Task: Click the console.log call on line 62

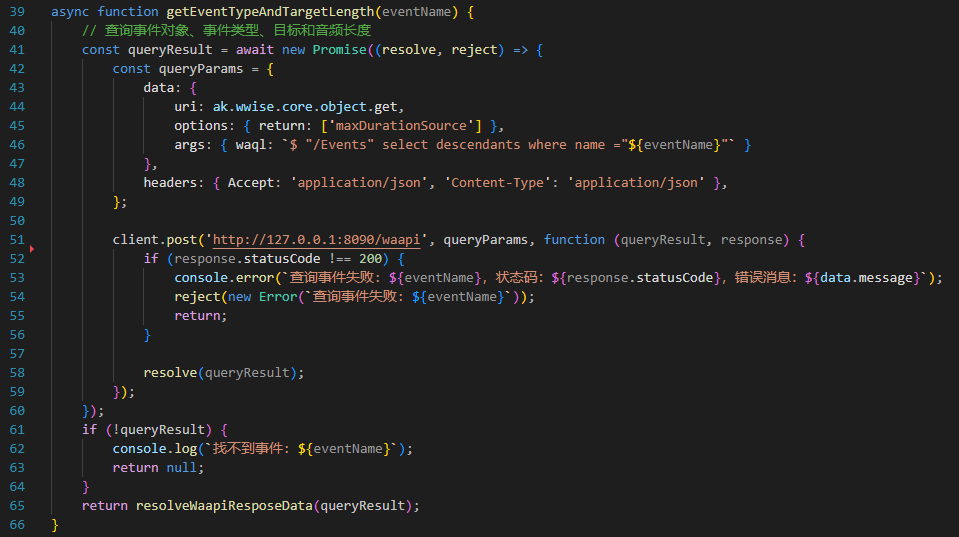Action: (x=162, y=448)
